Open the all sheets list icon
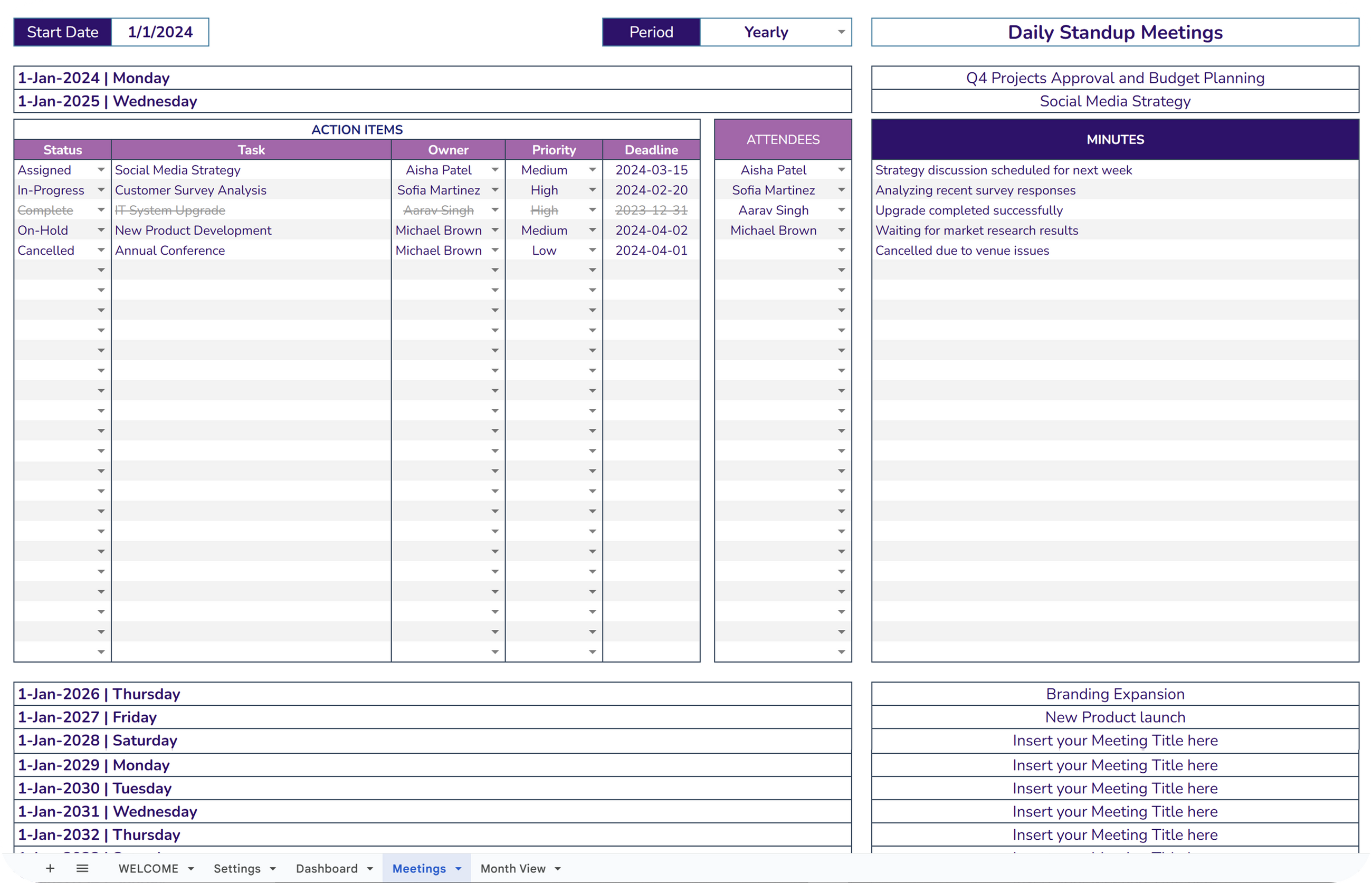The height and width of the screenshot is (883, 1372). point(82,868)
